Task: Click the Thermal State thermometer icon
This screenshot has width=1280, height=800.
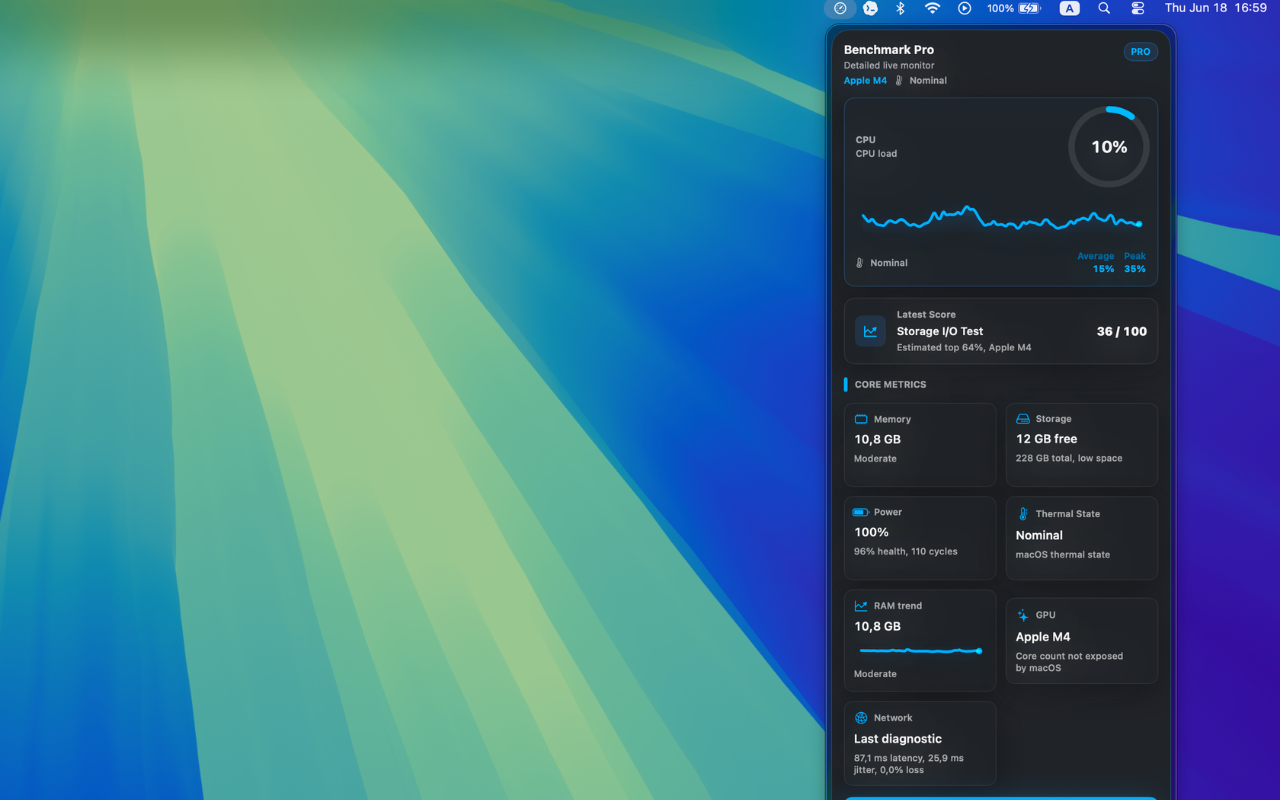Action: pyautogui.click(x=1023, y=514)
